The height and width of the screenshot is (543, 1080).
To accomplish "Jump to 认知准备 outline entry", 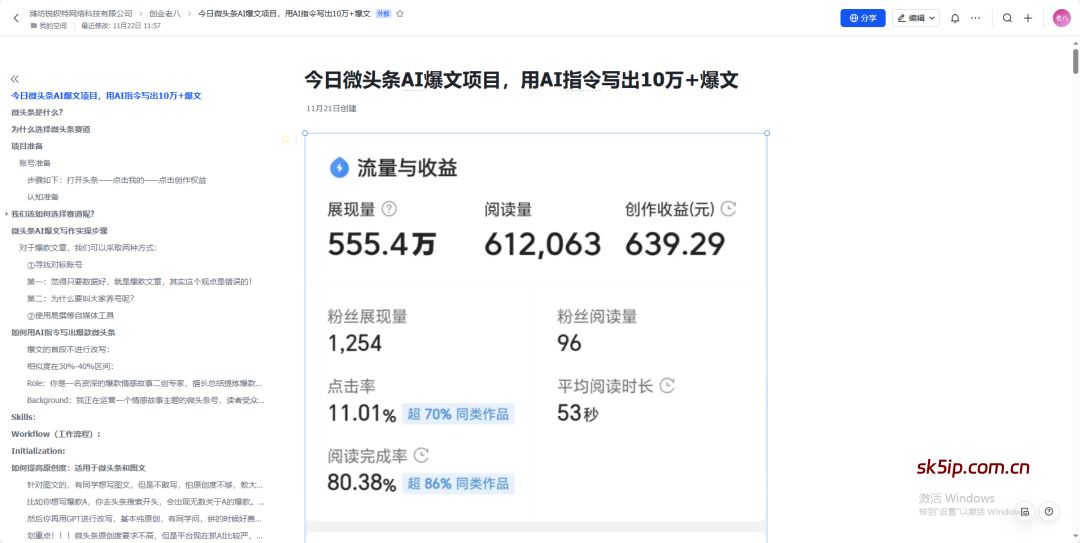I will pos(43,196).
